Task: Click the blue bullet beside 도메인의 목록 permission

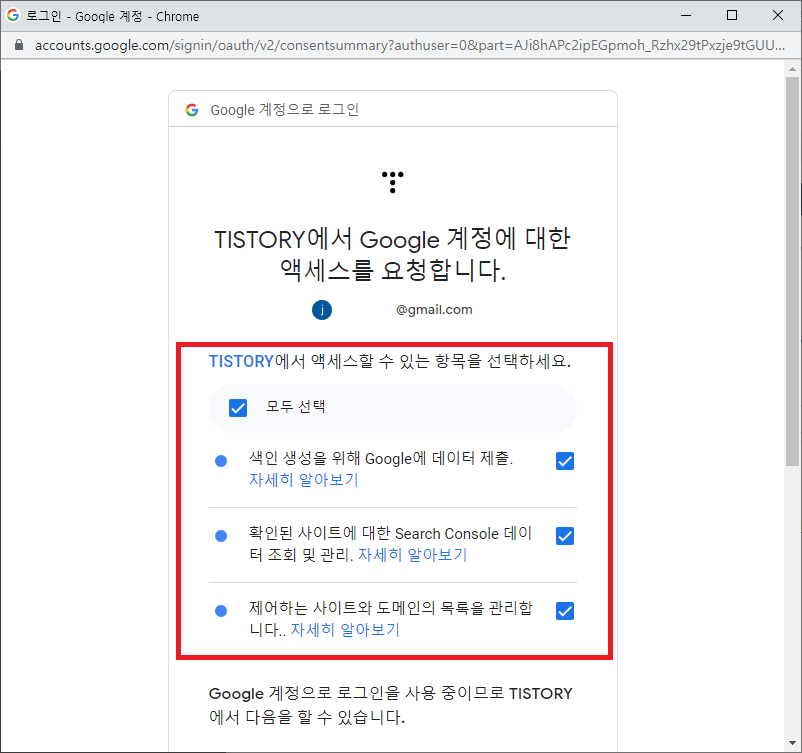Action: 221,611
